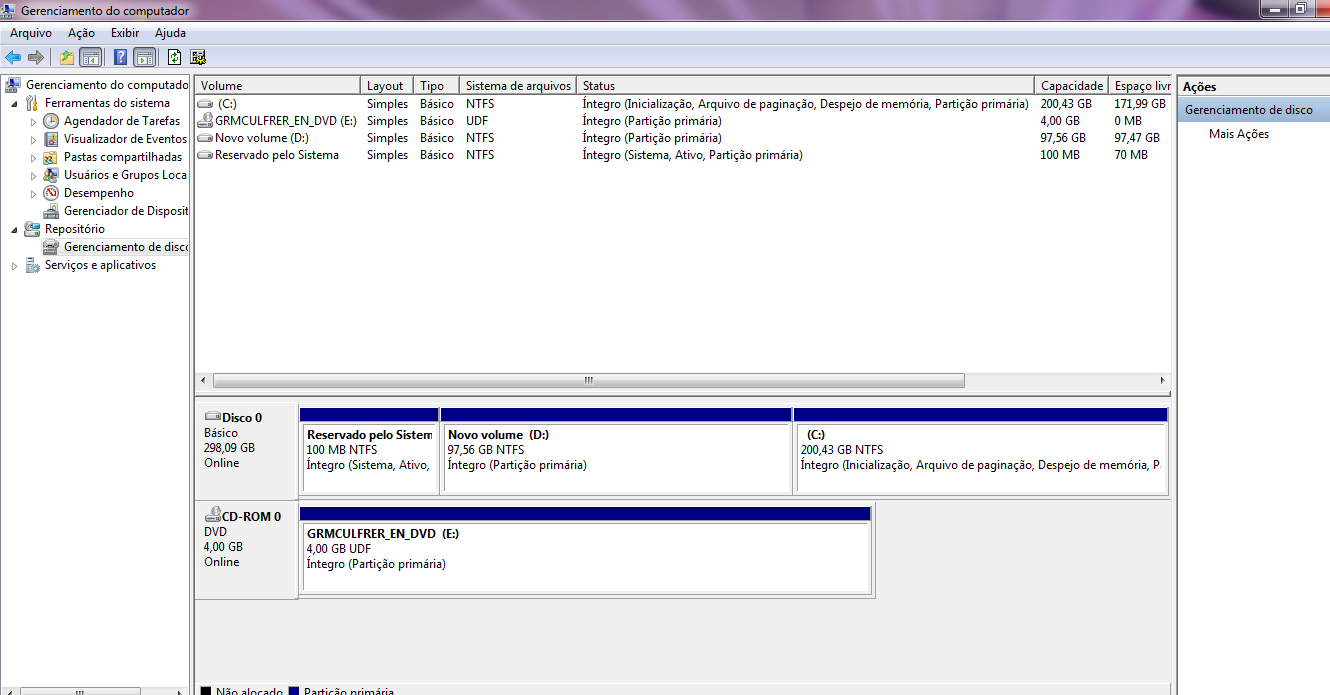Select Gerenciamento de disco in the tree
The image size is (1330, 695).
115,247
